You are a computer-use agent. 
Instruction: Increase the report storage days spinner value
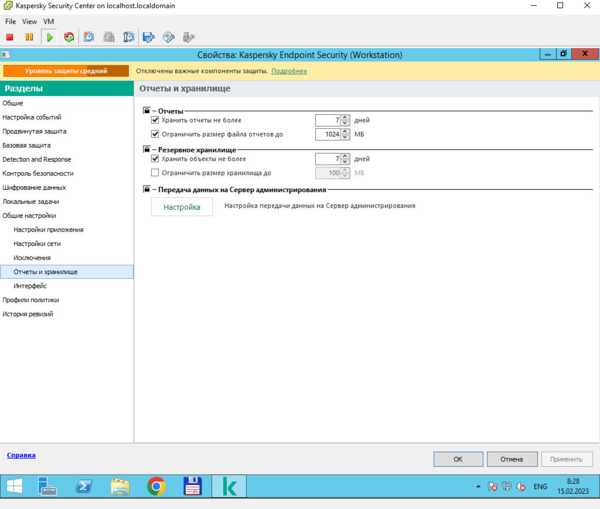[x=345, y=117]
